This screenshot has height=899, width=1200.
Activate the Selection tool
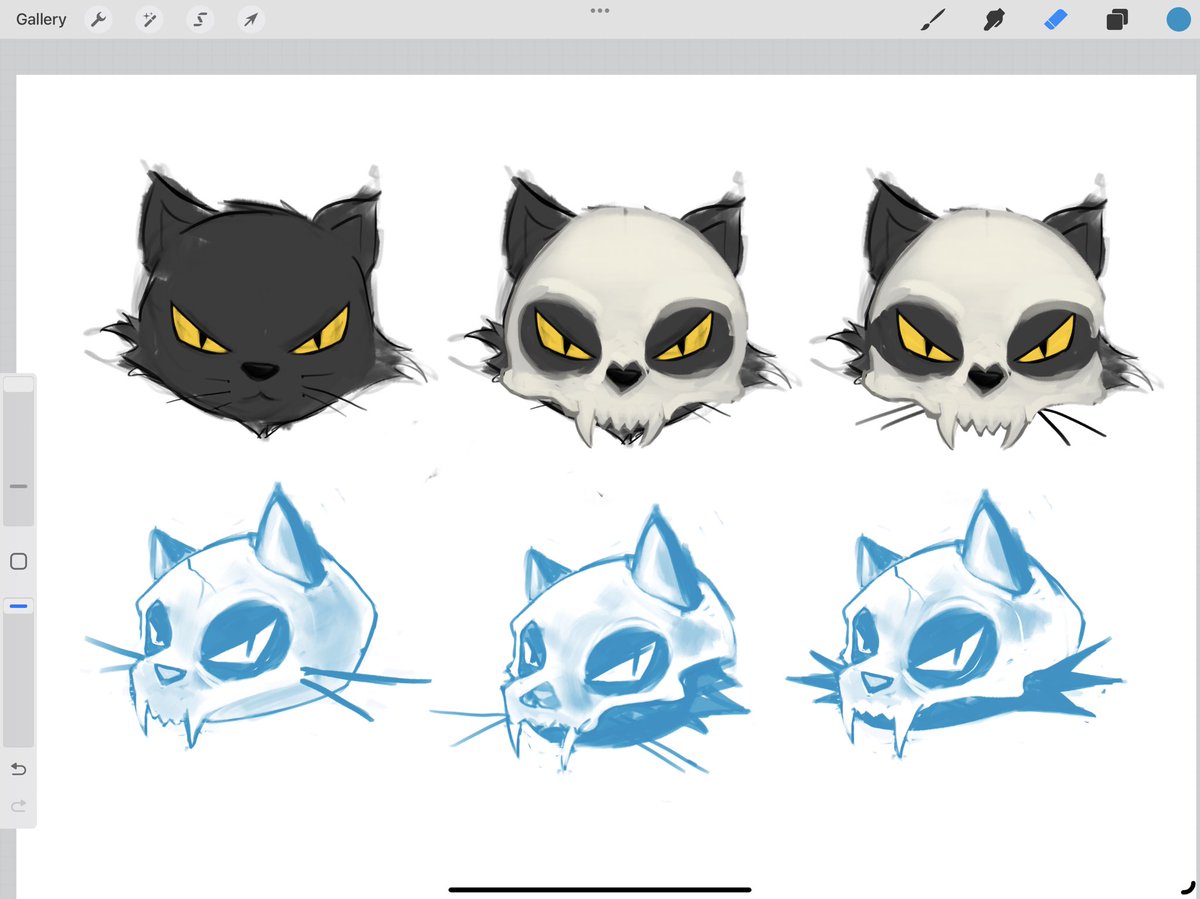[x=201, y=19]
